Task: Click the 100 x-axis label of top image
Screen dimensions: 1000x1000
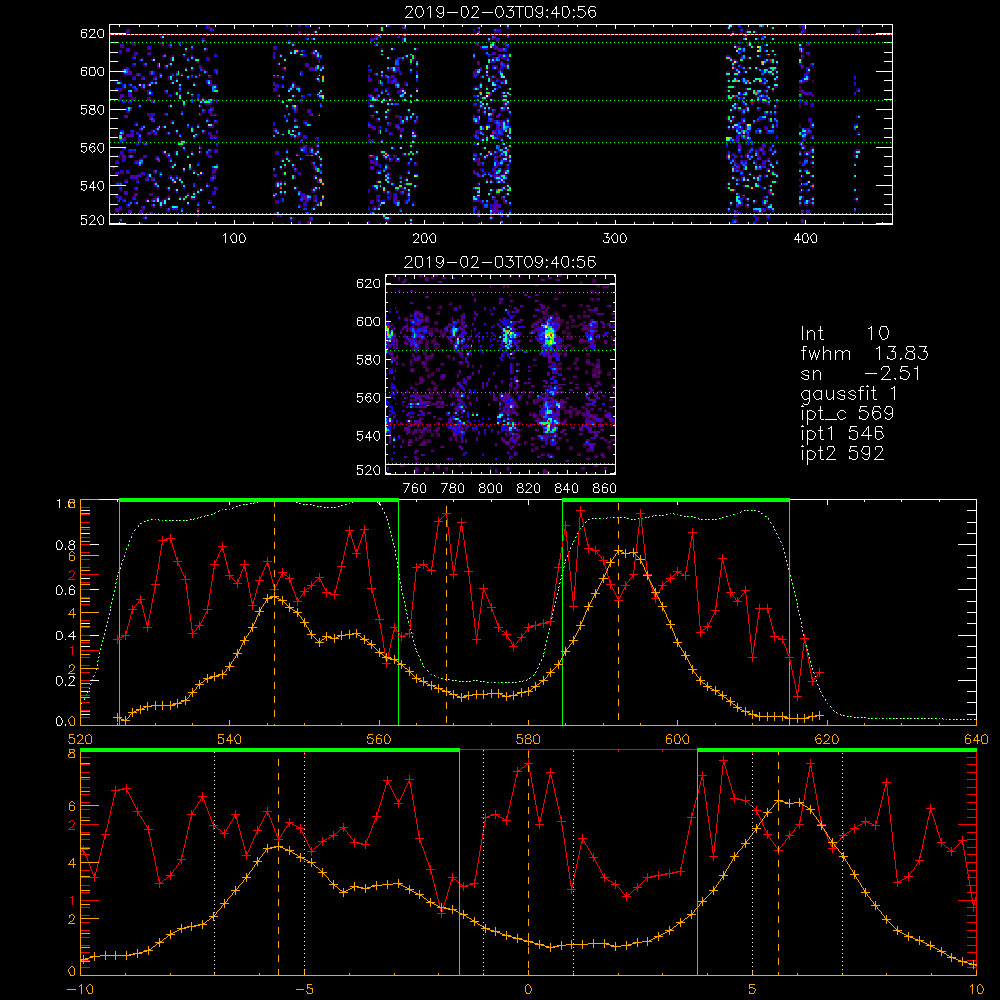Action: point(234,239)
